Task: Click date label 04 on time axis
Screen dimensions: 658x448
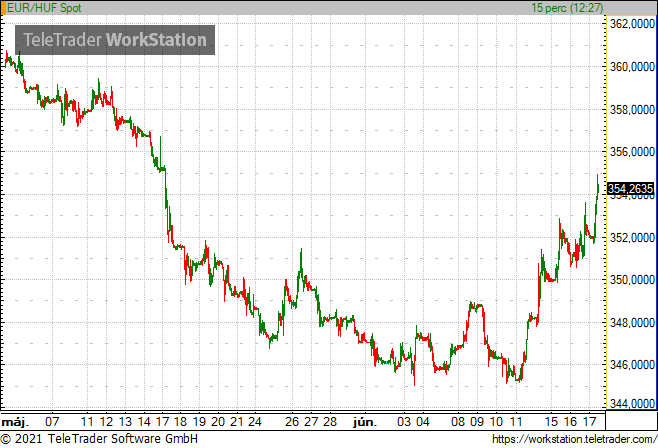Action: coord(423,422)
